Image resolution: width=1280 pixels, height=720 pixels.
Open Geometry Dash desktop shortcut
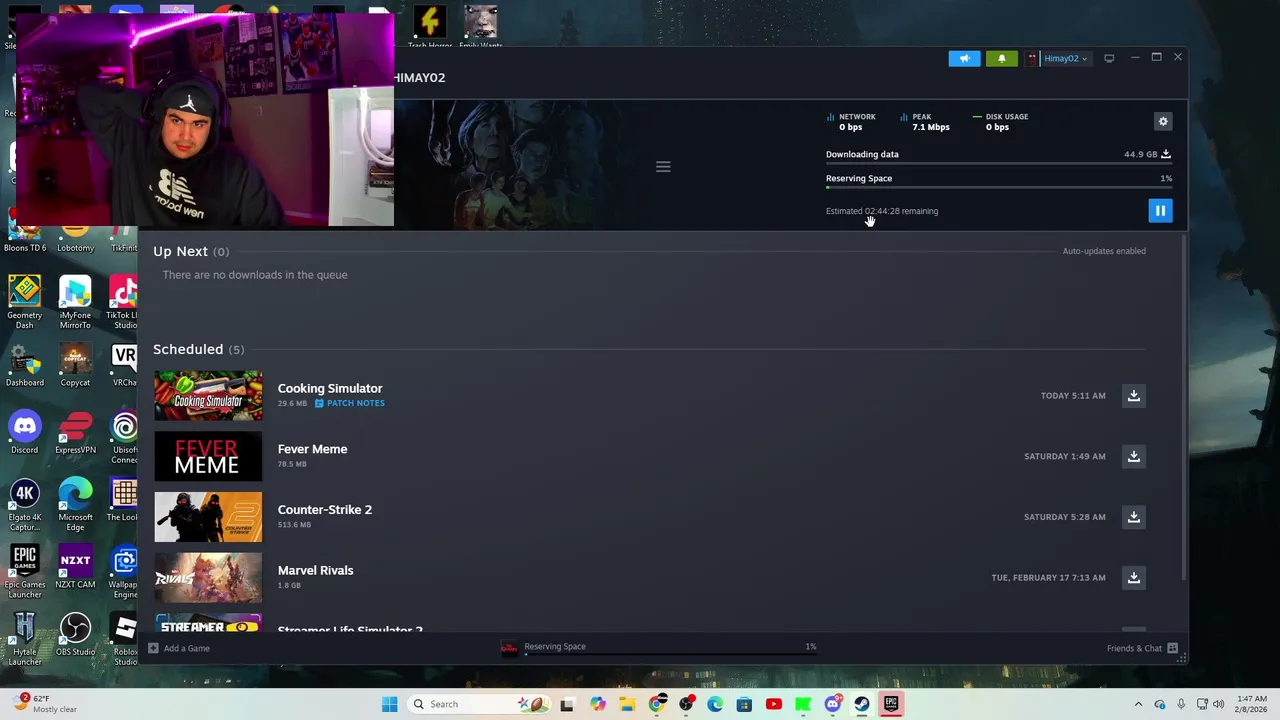click(x=24, y=302)
